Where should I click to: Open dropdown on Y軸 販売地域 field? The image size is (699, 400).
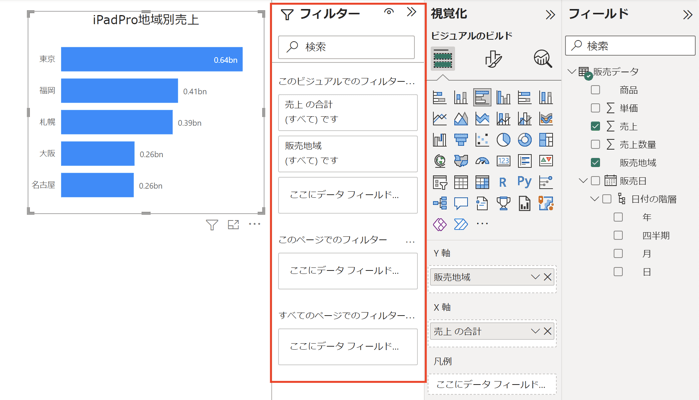(535, 277)
